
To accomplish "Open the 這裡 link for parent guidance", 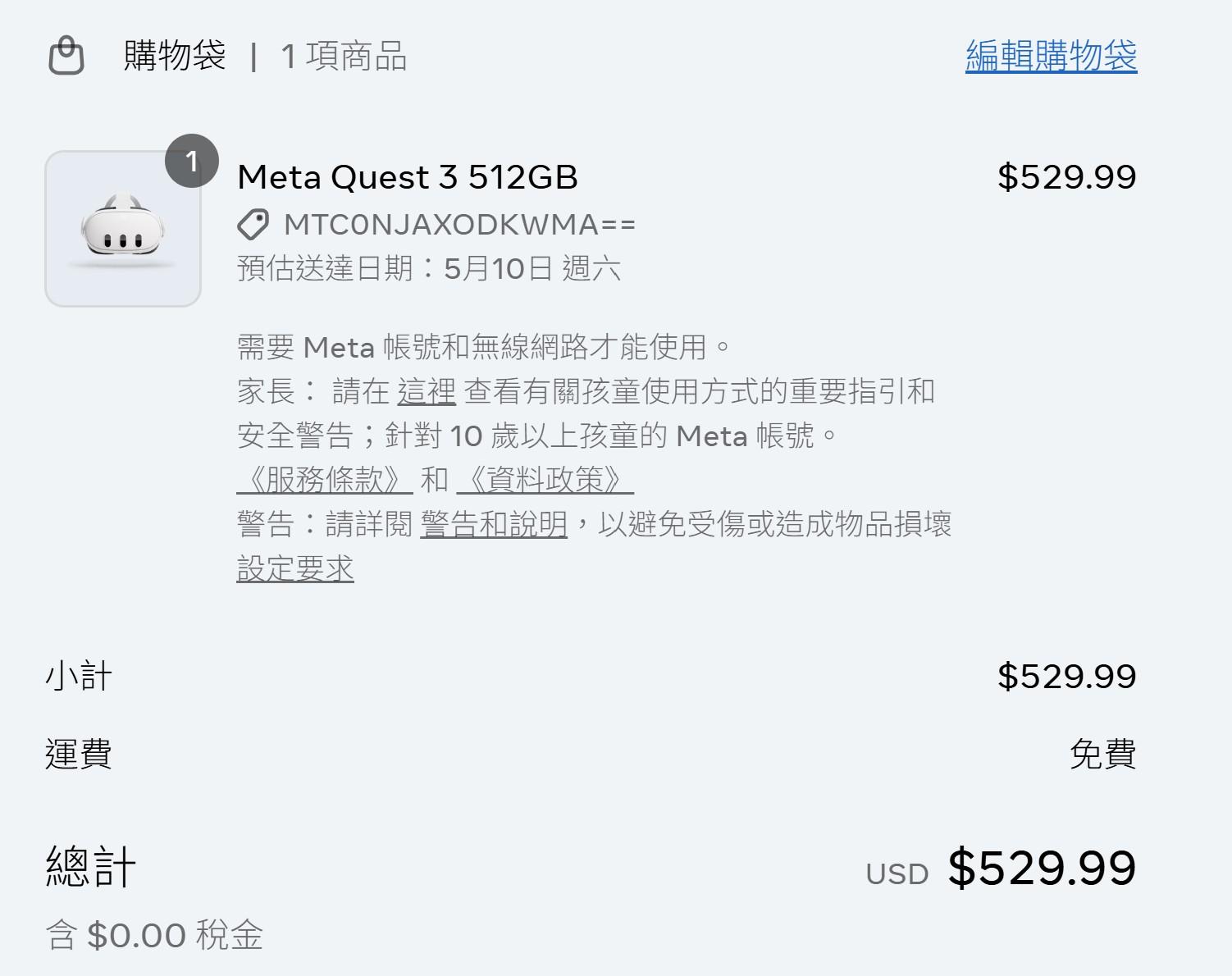I will click(427, 391).
